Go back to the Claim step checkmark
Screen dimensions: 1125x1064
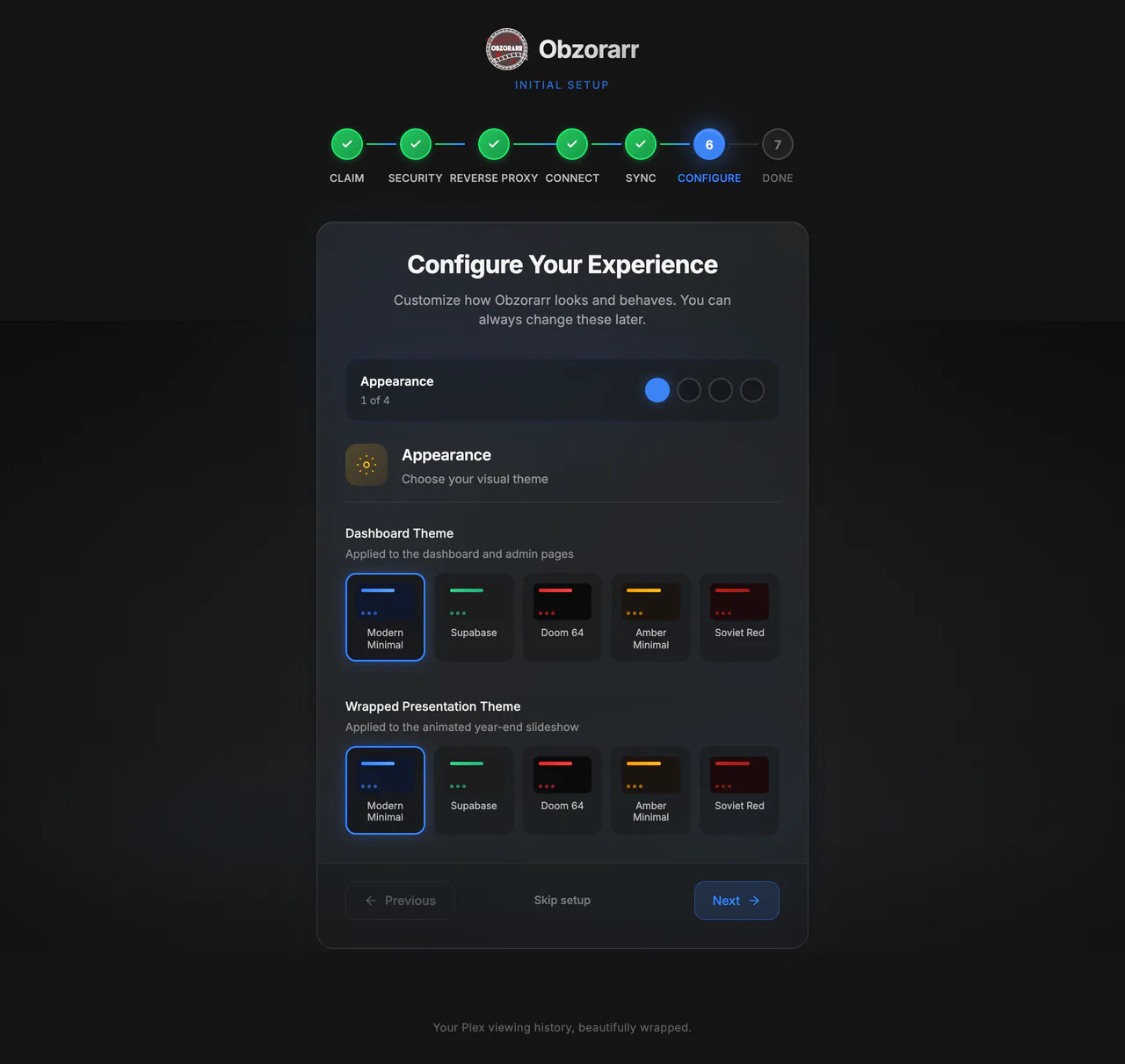(347, 144)
